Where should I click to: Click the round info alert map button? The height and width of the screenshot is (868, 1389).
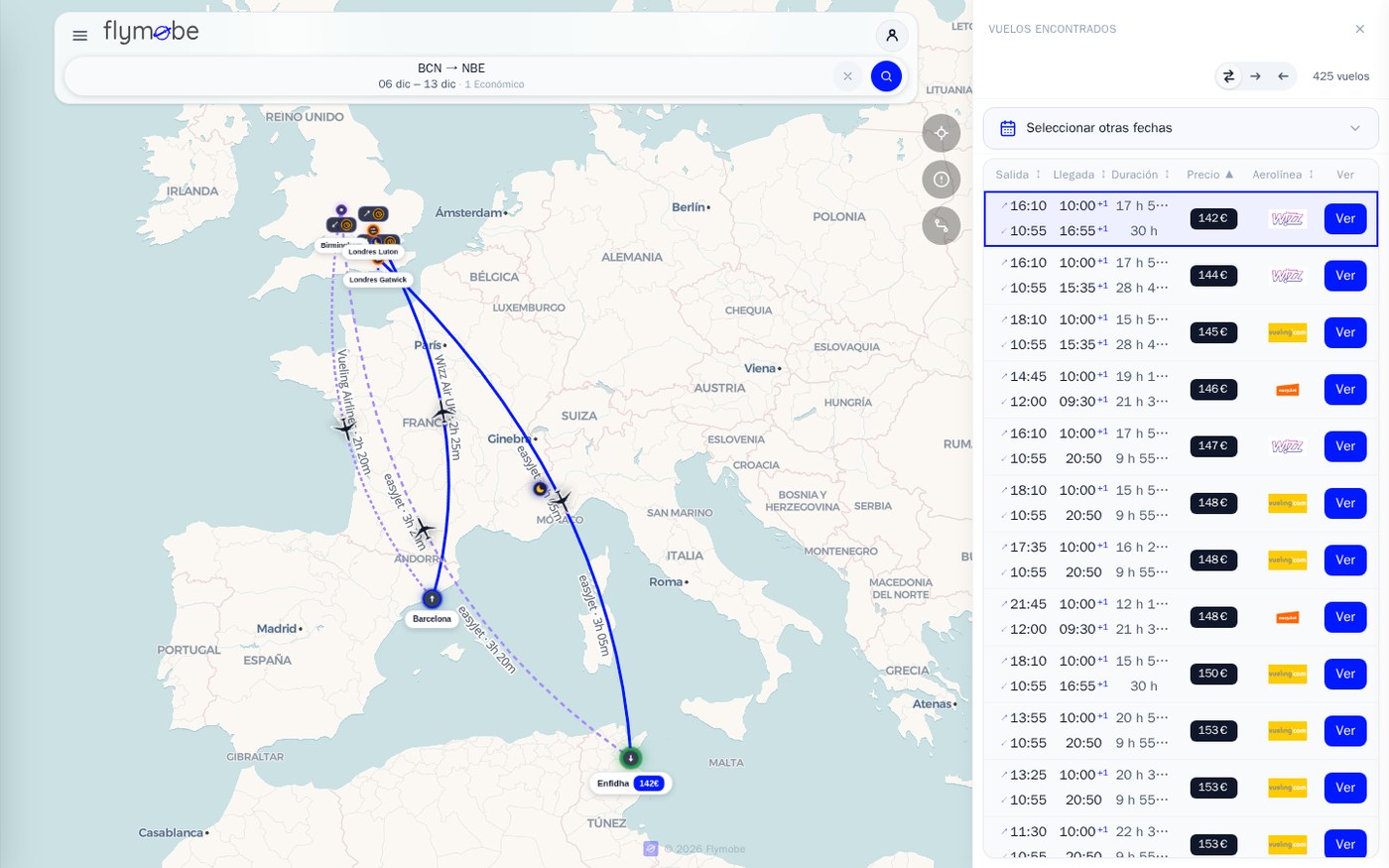[942, 180]
